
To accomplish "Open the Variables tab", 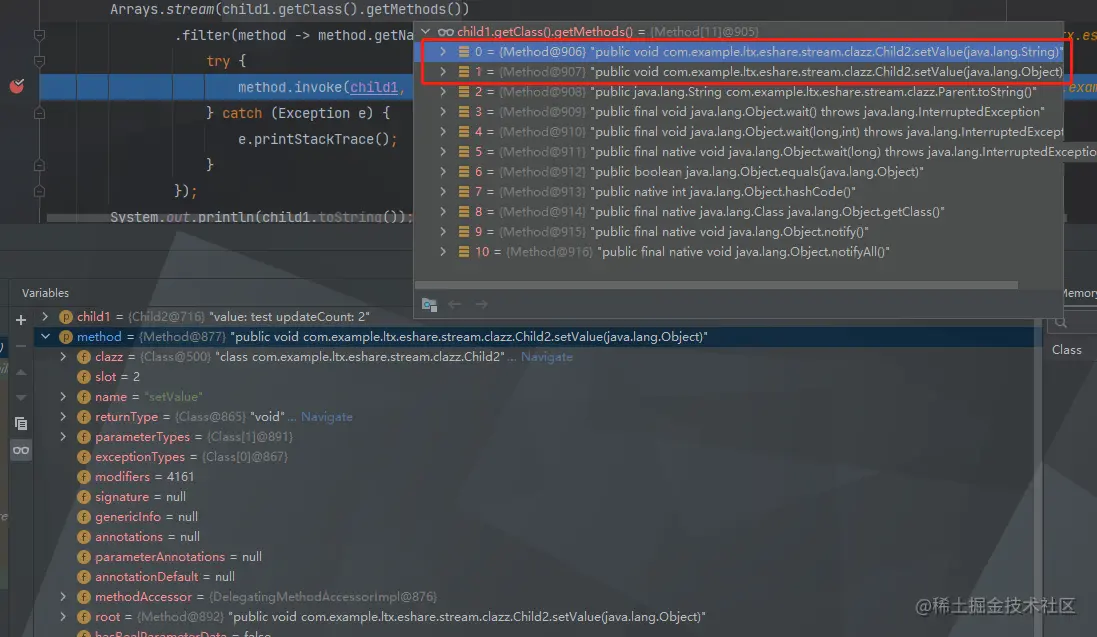I will (x=45, y=293).
